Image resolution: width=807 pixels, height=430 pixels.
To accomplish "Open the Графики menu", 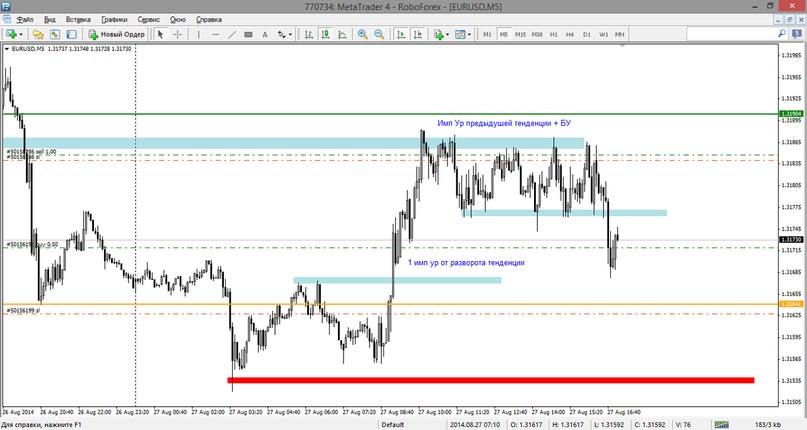I will pyautogui.click(x=114, y=19).
